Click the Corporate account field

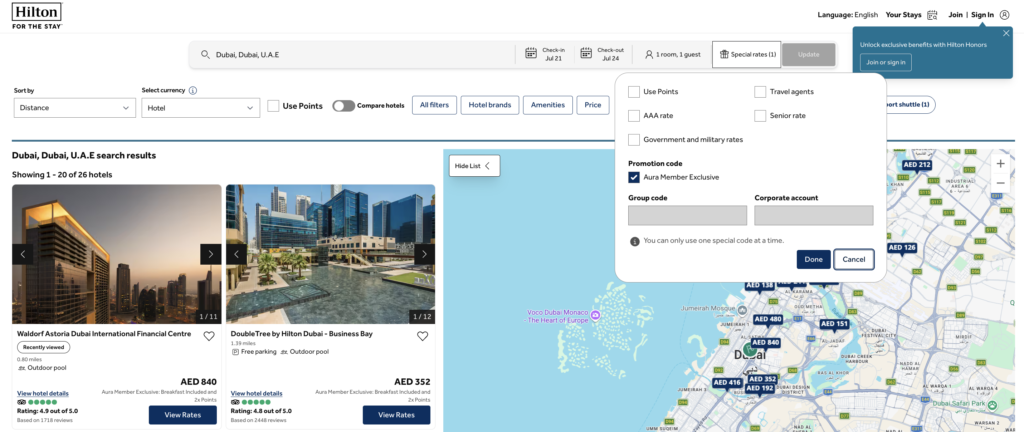pyautogui.click(x=814, y=215)
